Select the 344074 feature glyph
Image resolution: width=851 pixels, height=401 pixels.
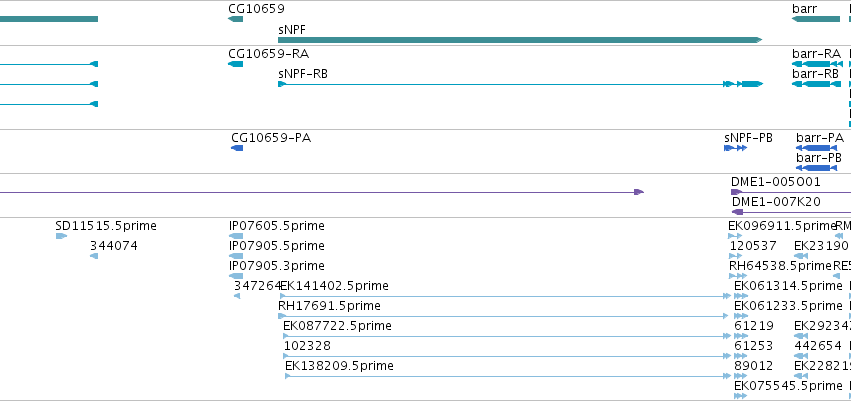pos(94,256)
